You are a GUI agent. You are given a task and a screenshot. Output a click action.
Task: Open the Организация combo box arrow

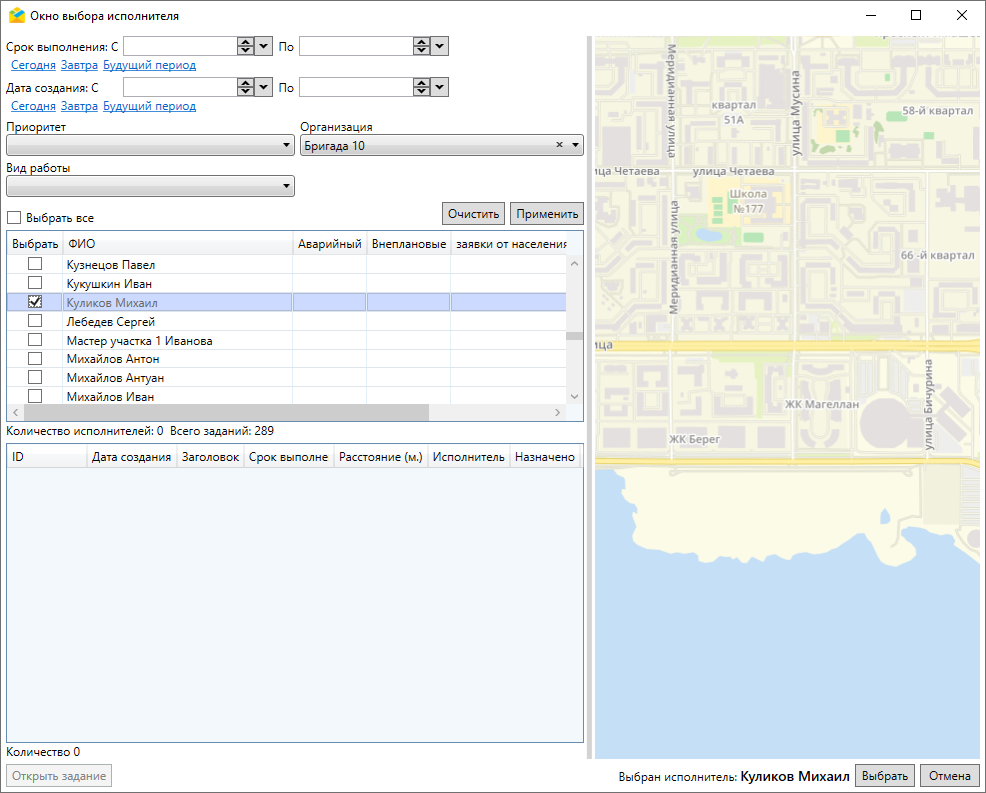click(575, 145)
